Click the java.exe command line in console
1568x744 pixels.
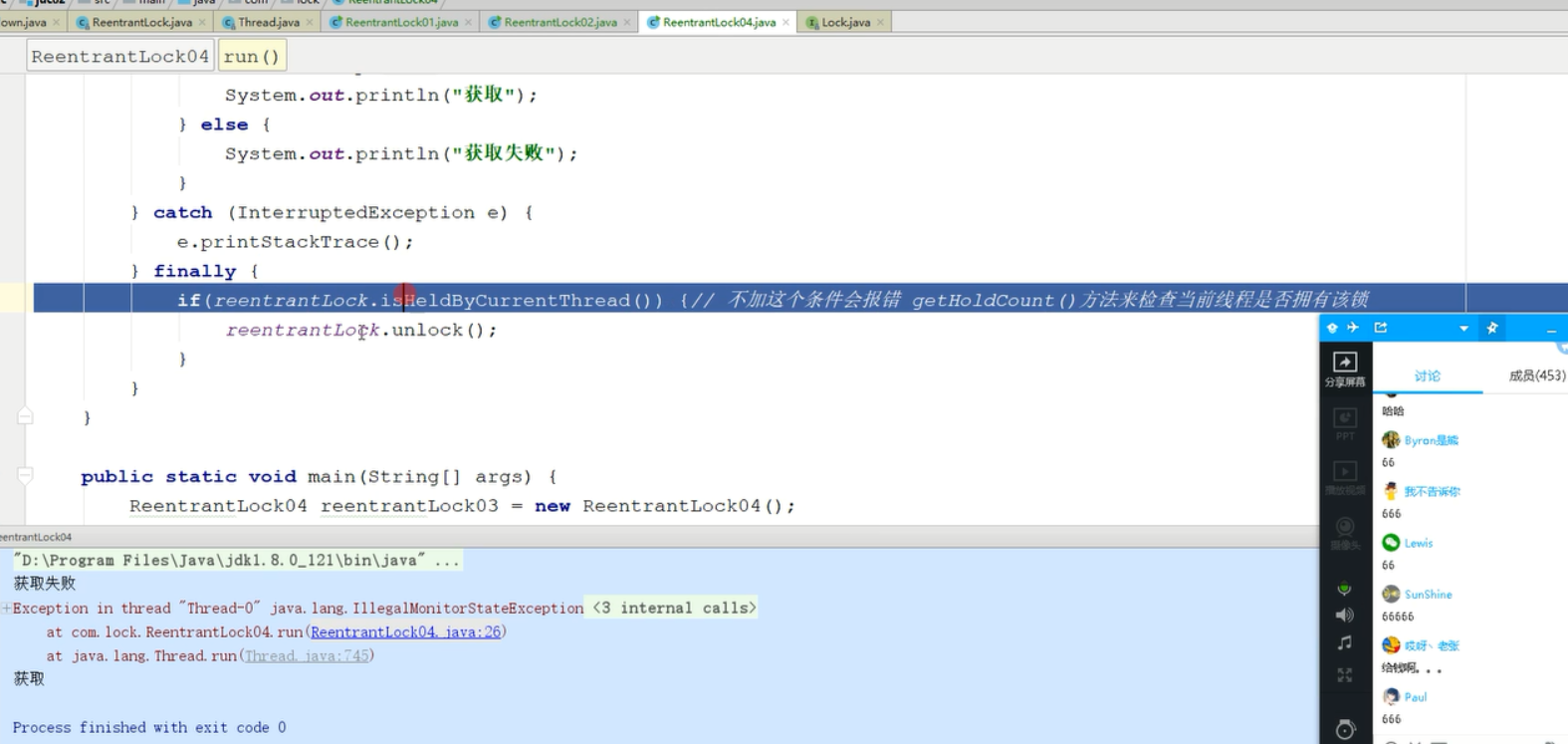(238, 560)
